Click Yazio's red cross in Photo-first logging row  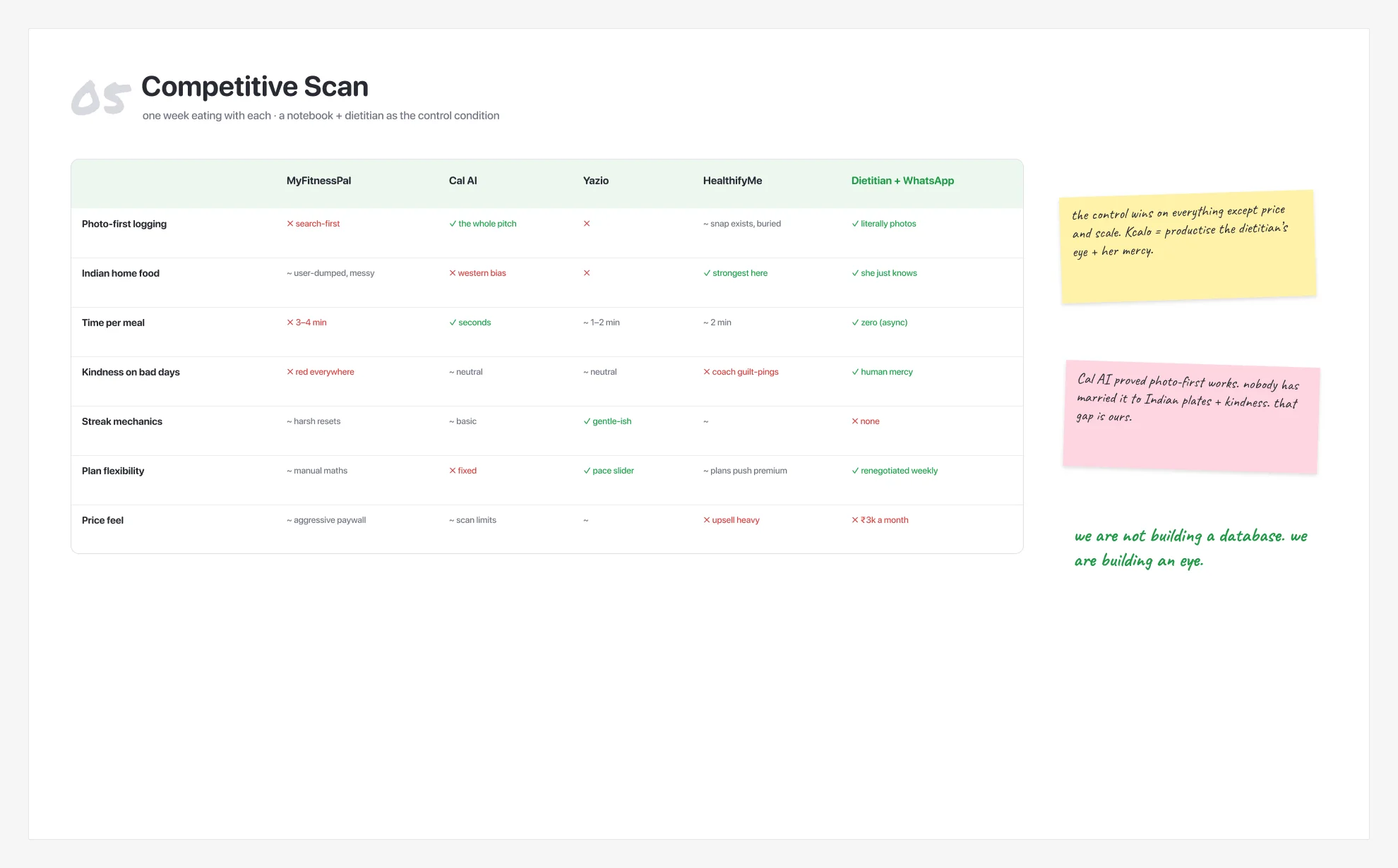click(x=587, y=224)
